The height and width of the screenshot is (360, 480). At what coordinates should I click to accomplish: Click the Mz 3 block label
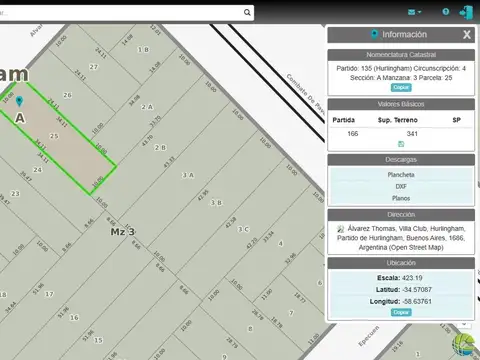123,232
